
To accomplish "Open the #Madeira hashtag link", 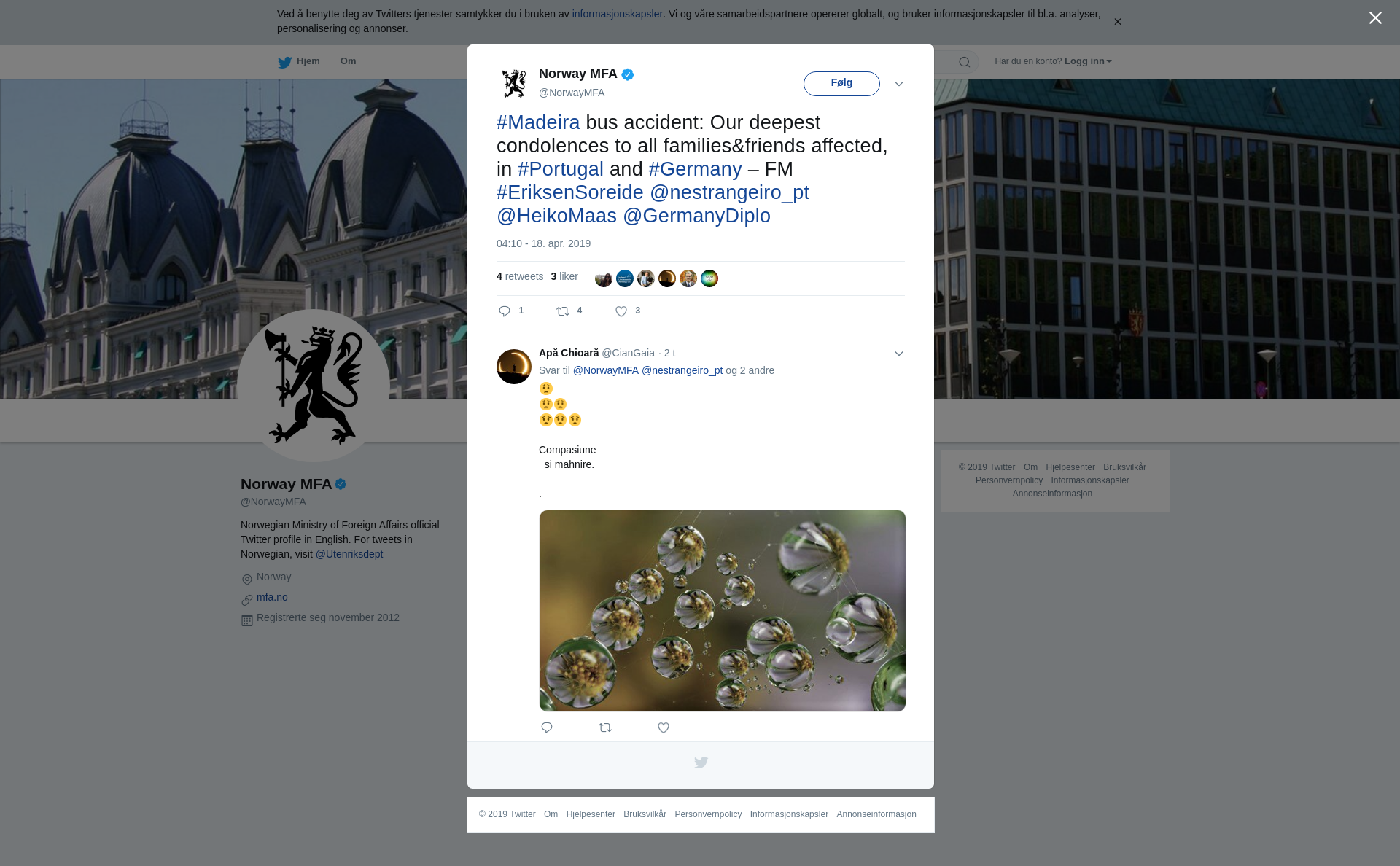I will 538,122.
